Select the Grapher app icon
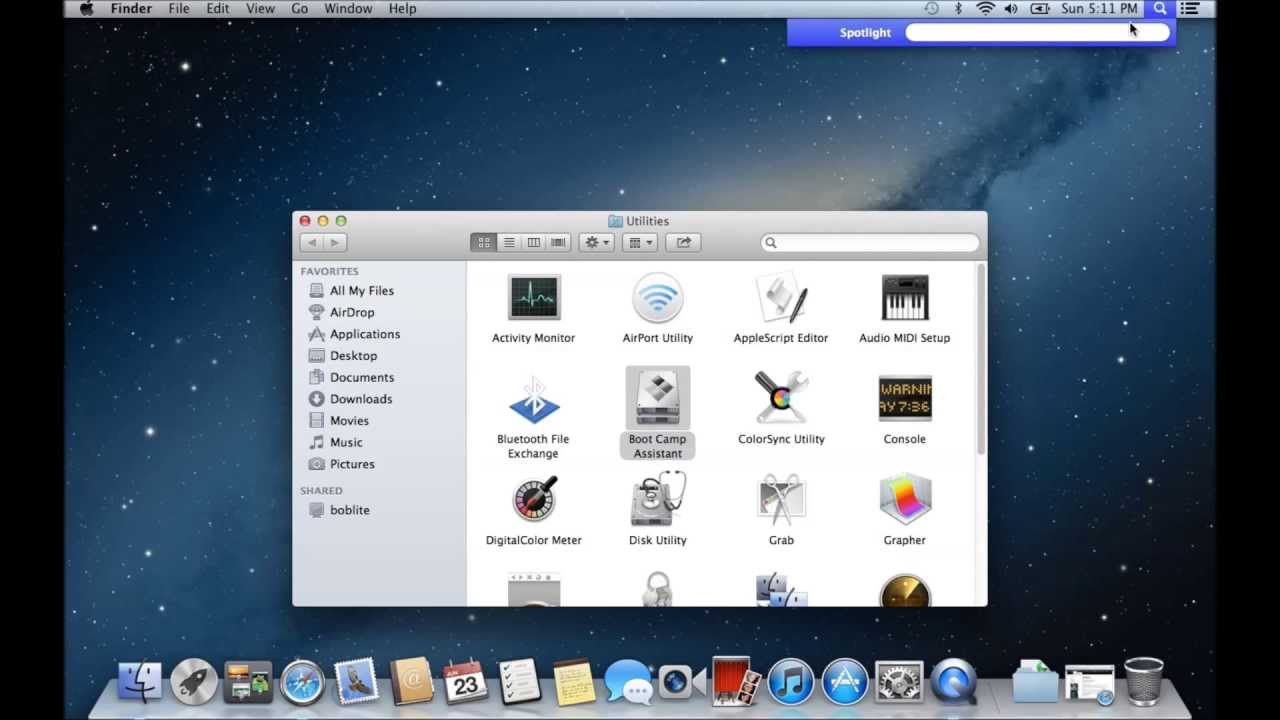The height and width of the screenshot is (720, 1280). pos(905,500)
